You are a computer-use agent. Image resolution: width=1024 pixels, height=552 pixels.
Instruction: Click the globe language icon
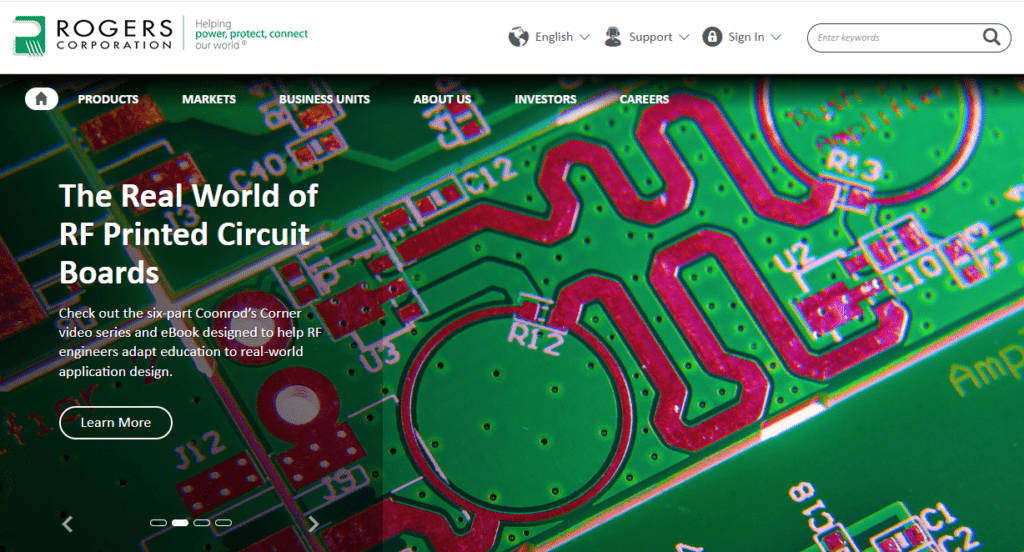click(518, 37)
